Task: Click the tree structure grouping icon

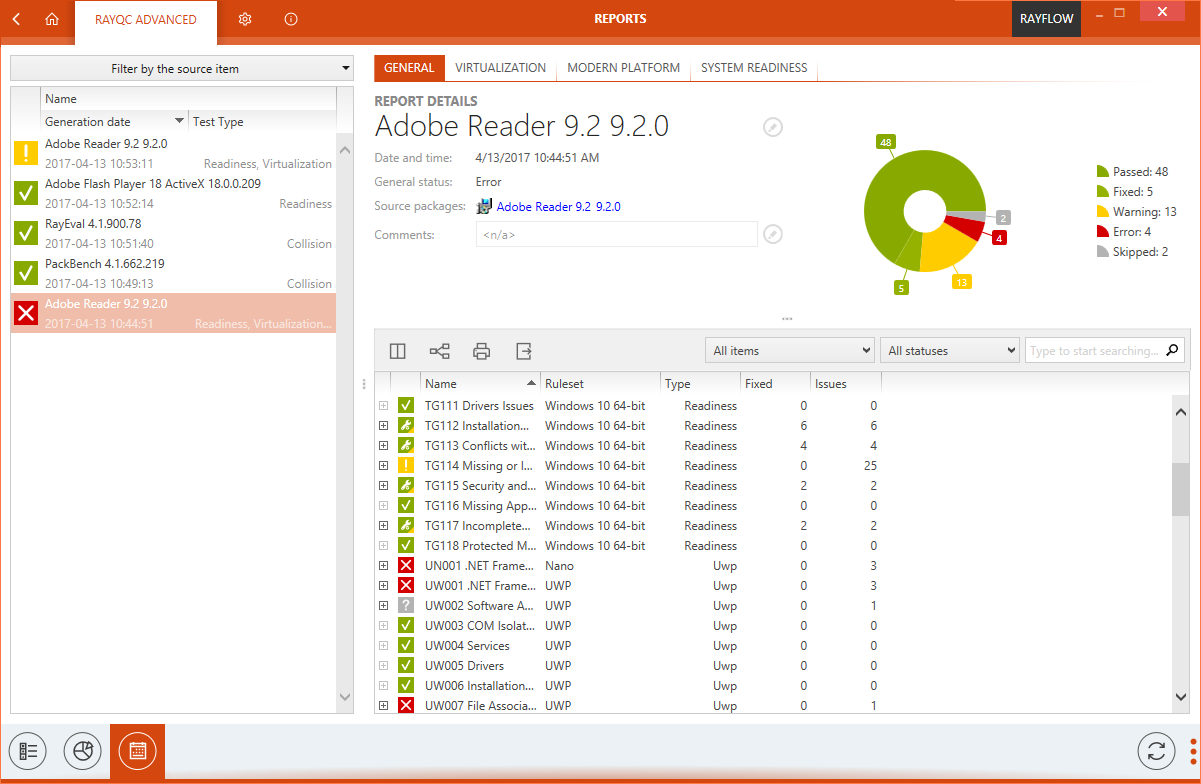Action: (439, 351)
